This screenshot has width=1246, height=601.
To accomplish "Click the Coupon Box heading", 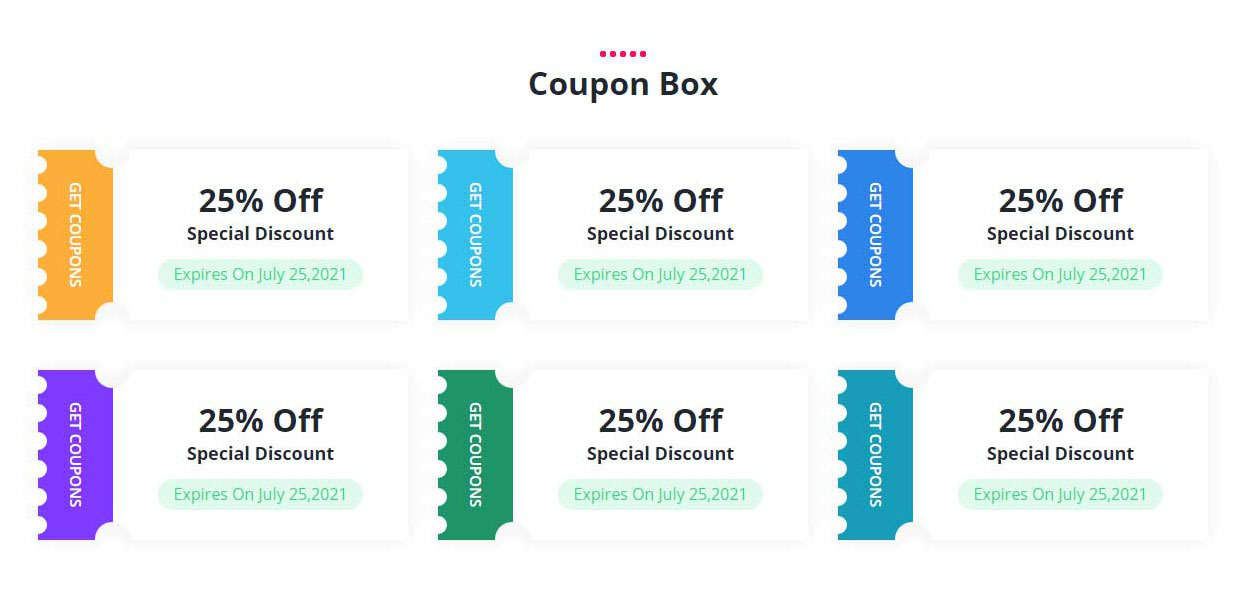I will coord(623,84).
